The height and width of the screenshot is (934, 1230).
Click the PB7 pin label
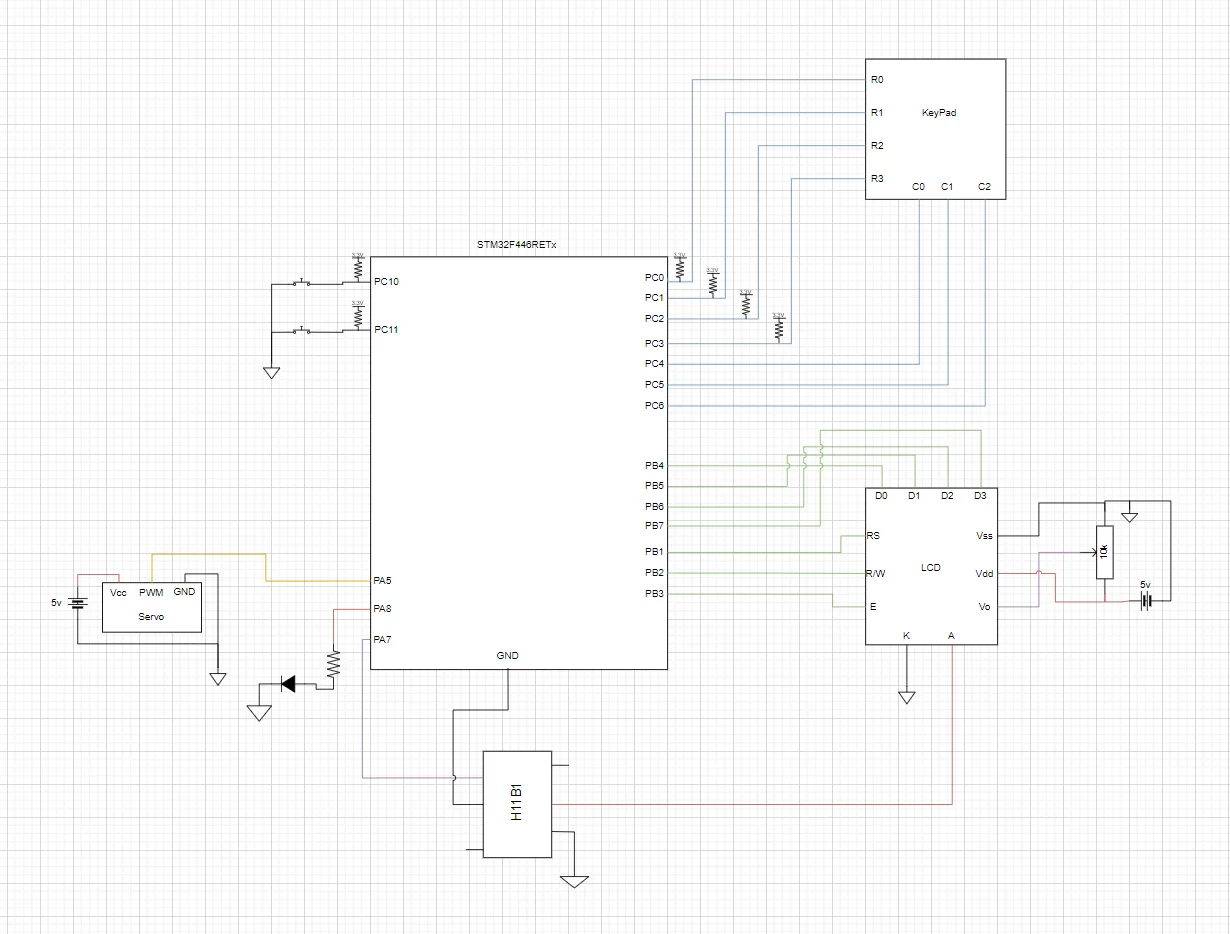[654, 526]
